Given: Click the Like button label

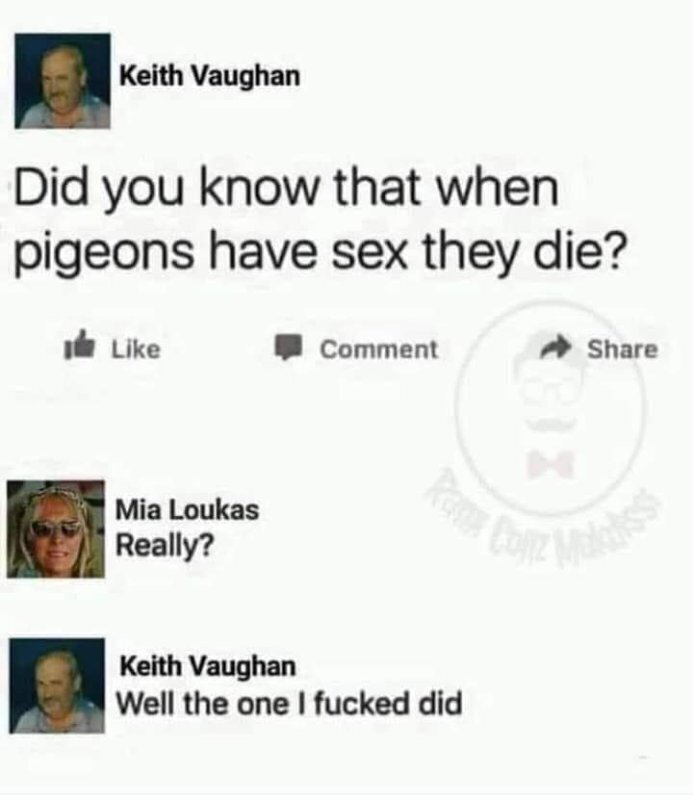Looking at the screenshot, I should 136,349.
